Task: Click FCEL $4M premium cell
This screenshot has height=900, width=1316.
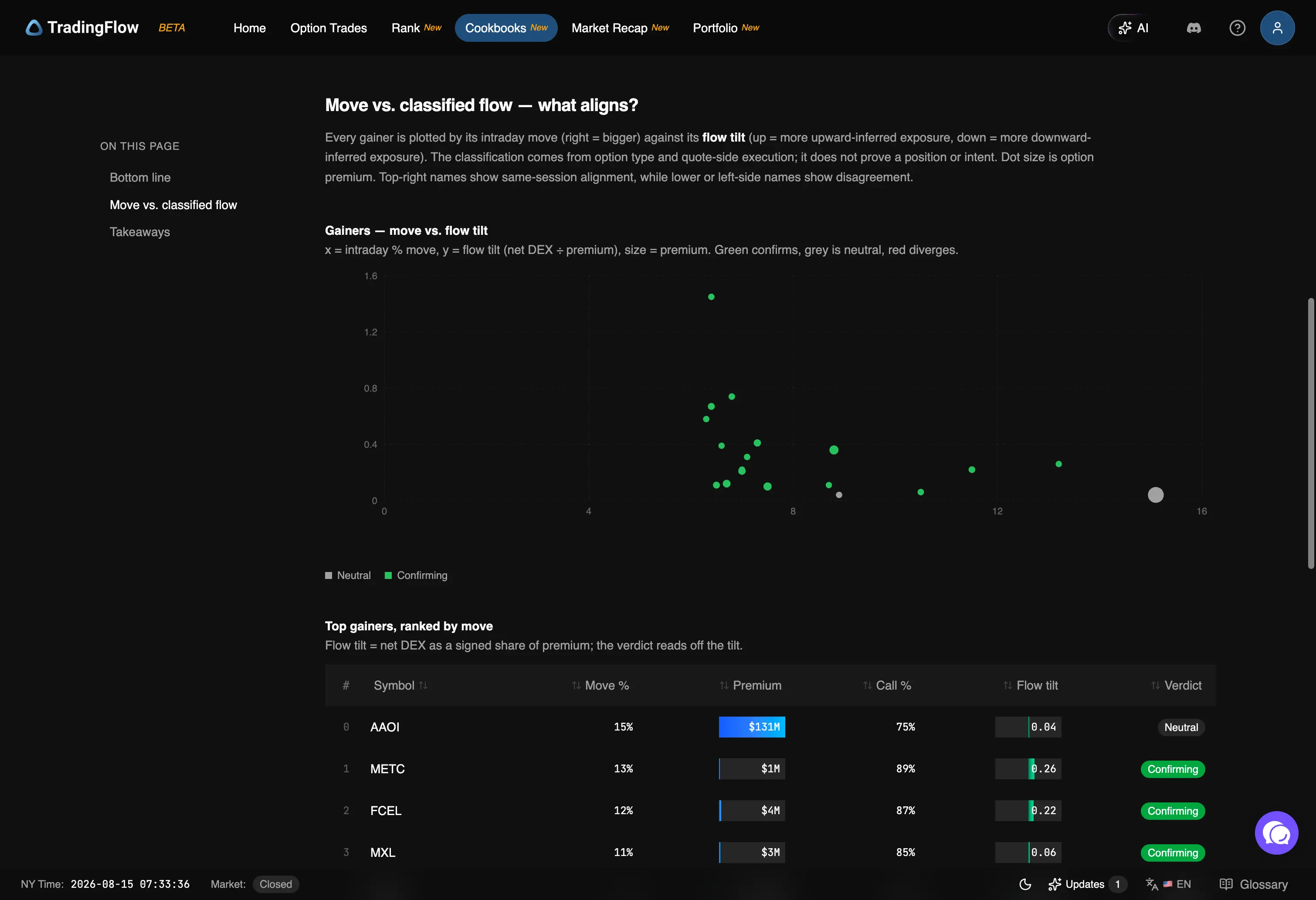Action: (x=752, y=811)
